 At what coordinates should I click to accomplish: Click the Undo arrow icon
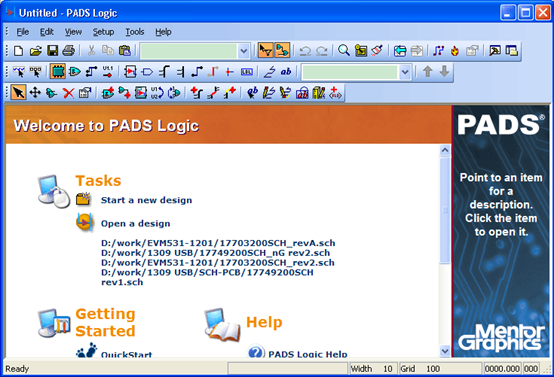[305, 51]
